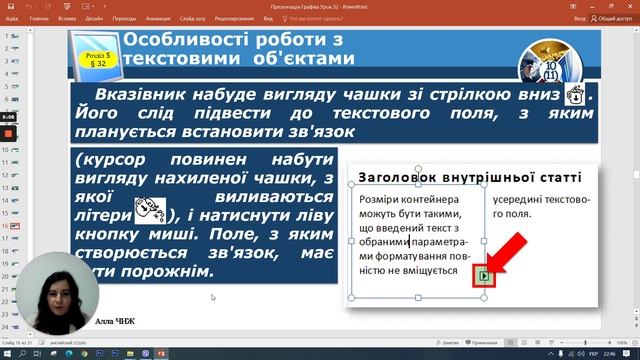Open ribbon display options icon
The width and height of the screenshot is (640, 360).
coord(573,7)
